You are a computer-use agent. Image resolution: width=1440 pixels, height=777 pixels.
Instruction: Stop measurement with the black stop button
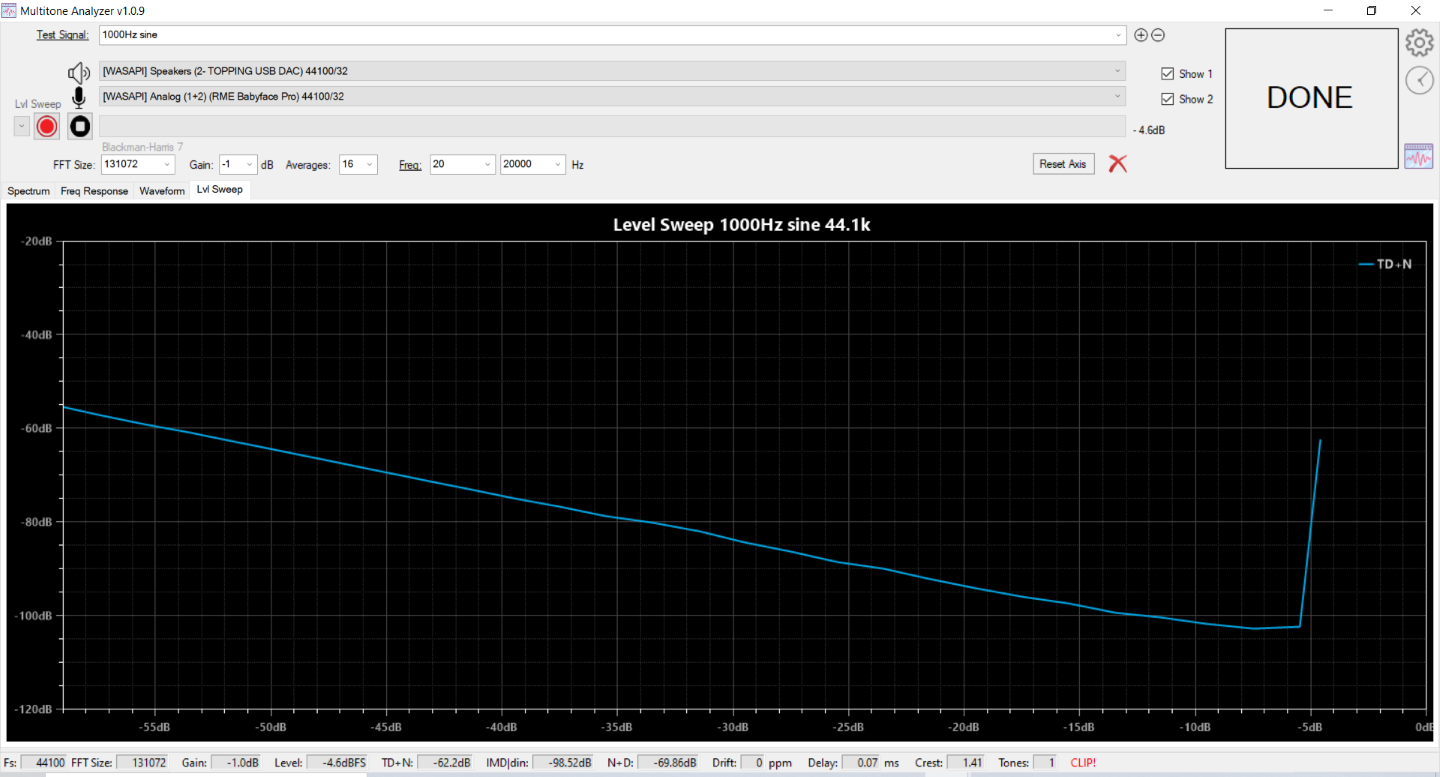(80, 127)
